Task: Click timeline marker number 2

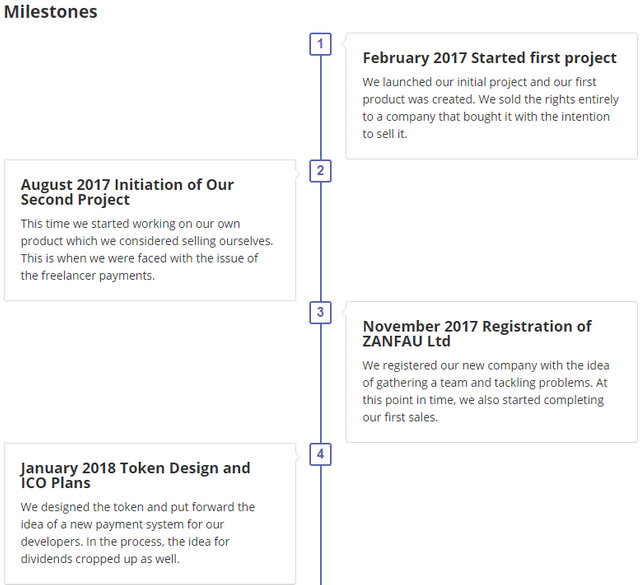Action: click(x=320, y=171)
